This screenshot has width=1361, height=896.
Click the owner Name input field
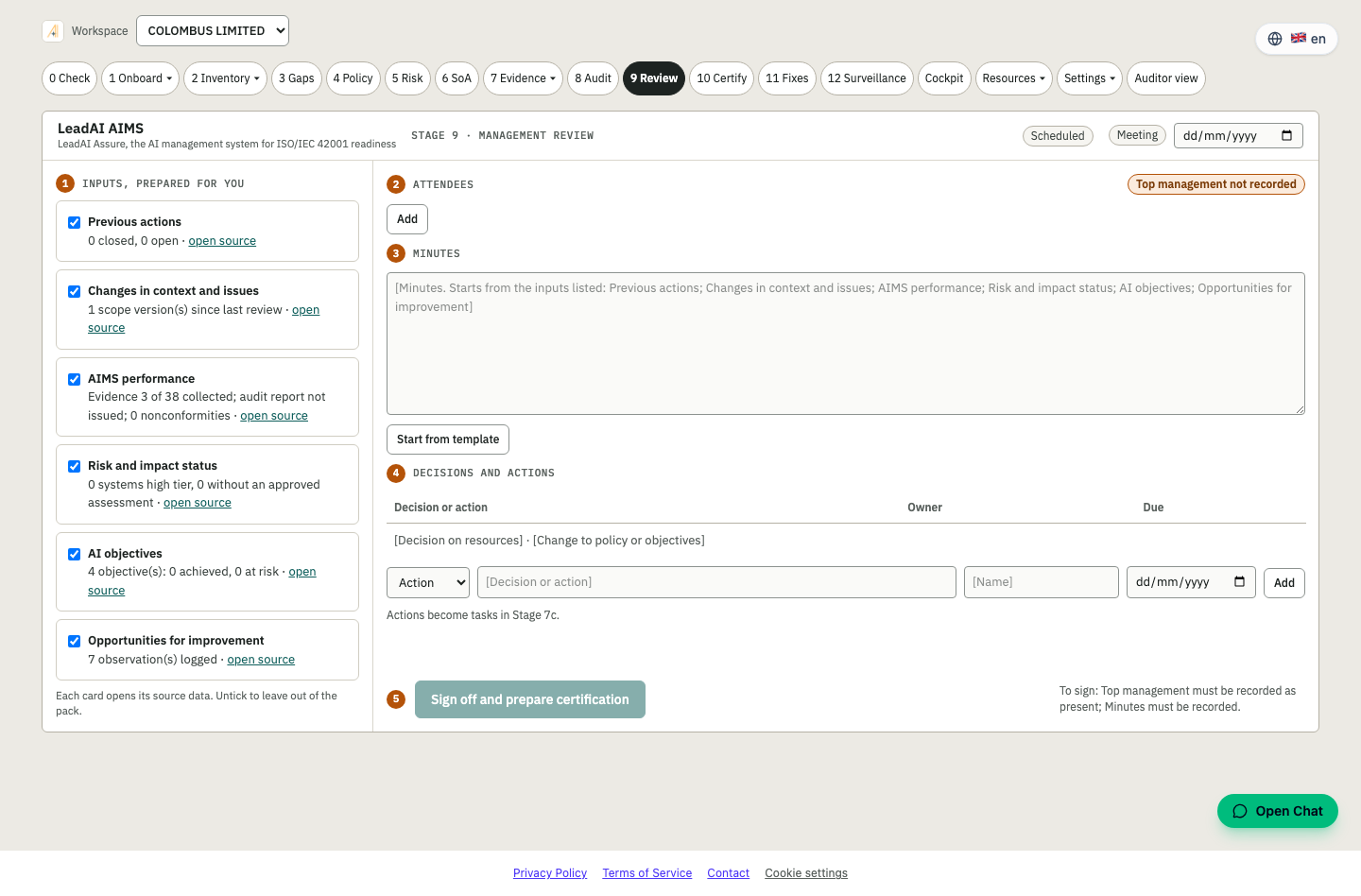[1042, 582]
